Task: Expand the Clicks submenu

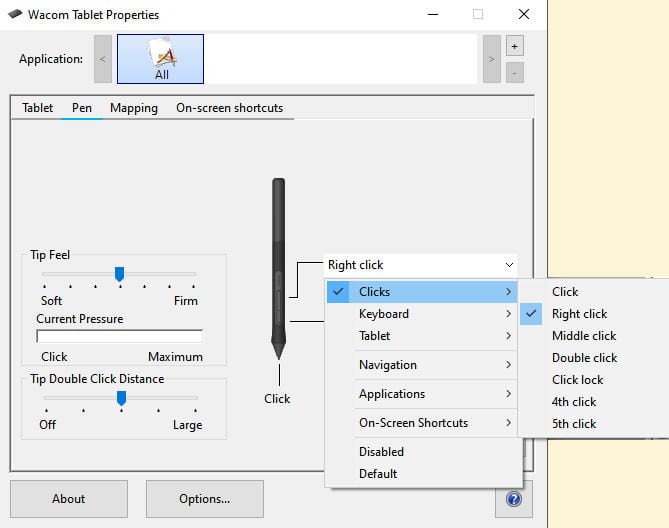Action: click(422, 292)
